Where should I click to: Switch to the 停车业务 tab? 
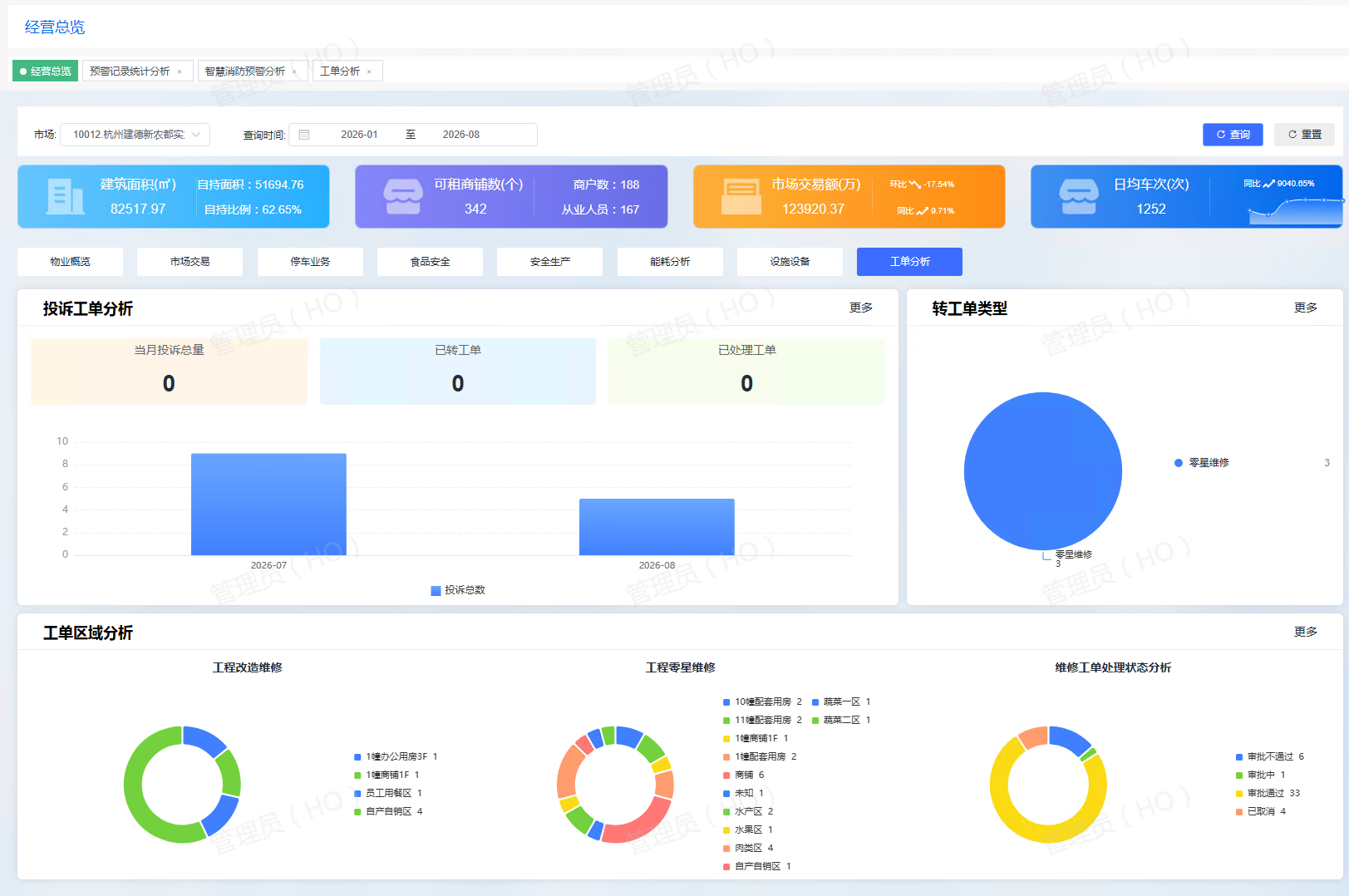tap(310, 262)
